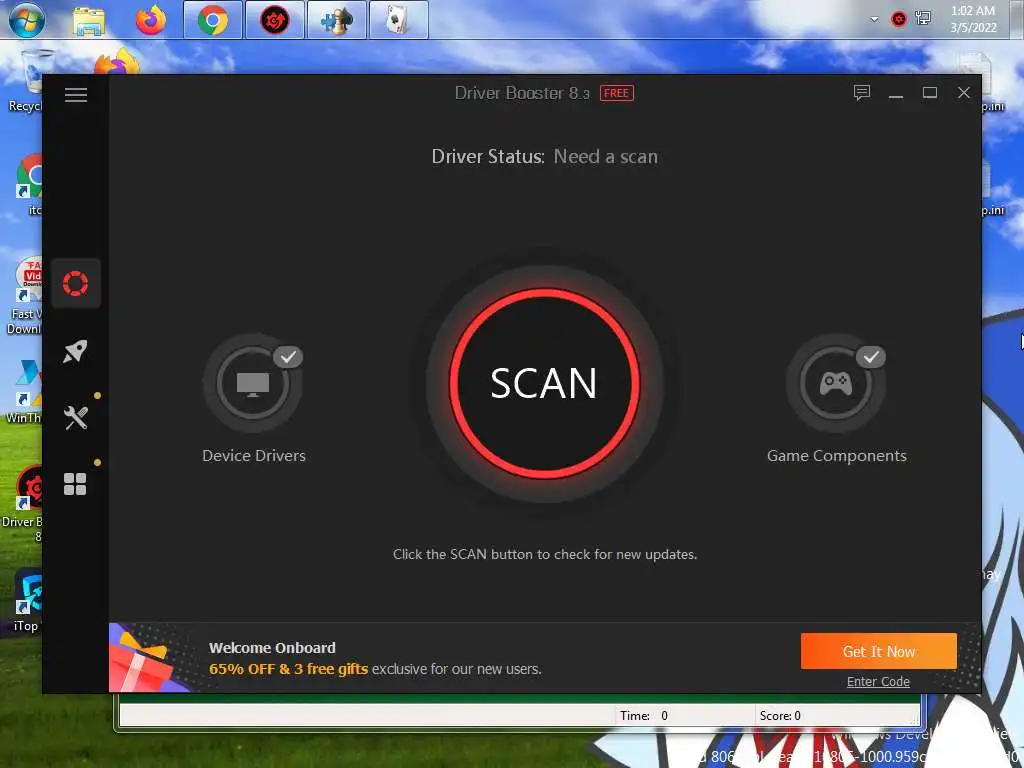Maximize the Driver Booster window

[x=930, y=93]
